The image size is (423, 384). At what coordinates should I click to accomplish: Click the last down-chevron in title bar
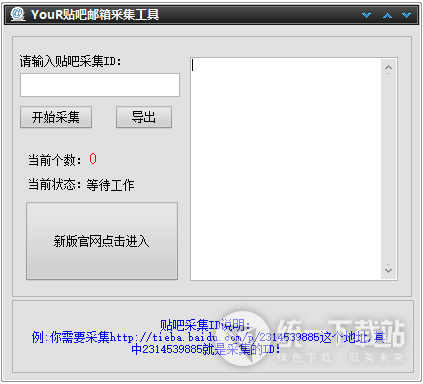(406, 15)
